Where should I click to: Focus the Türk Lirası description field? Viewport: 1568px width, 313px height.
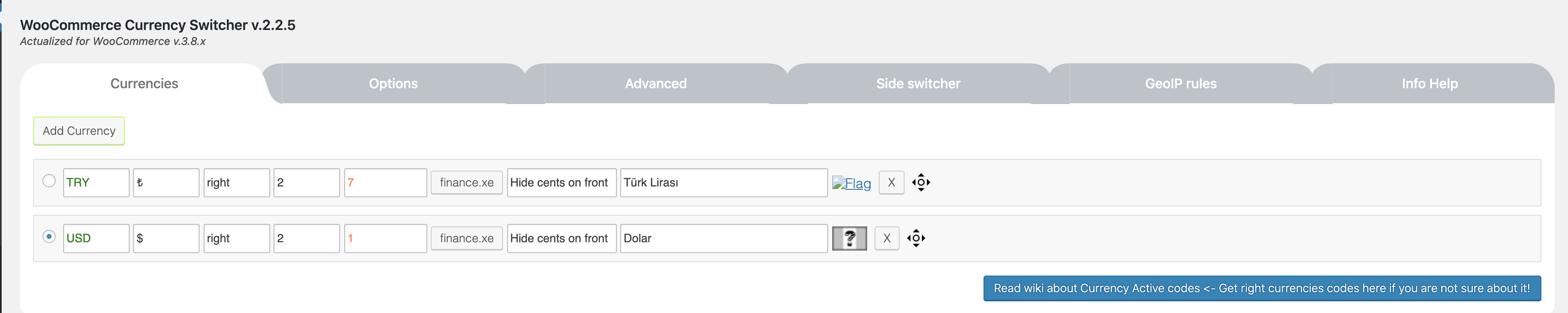(724, 183)
